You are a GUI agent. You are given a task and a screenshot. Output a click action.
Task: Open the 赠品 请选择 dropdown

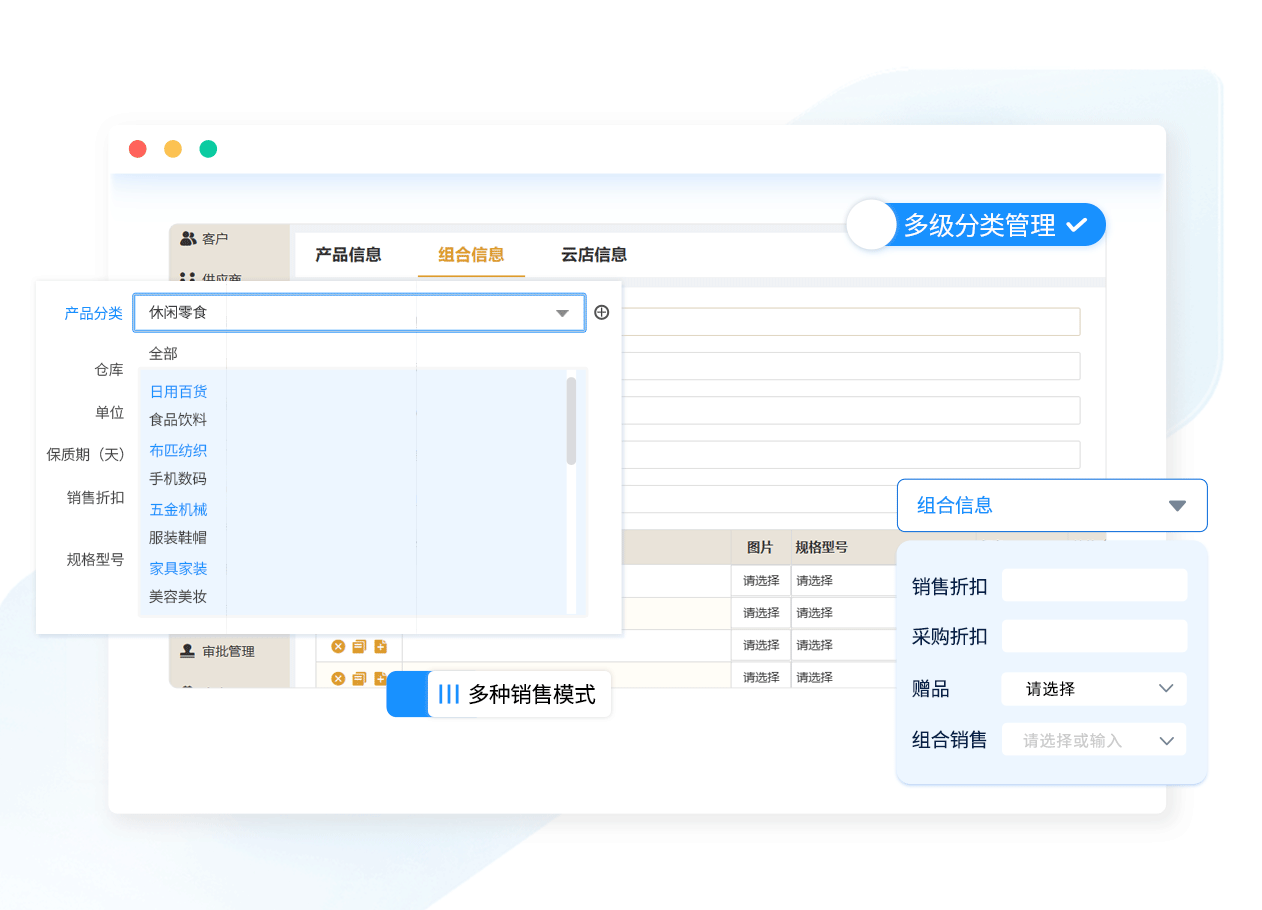(1093, 689)
